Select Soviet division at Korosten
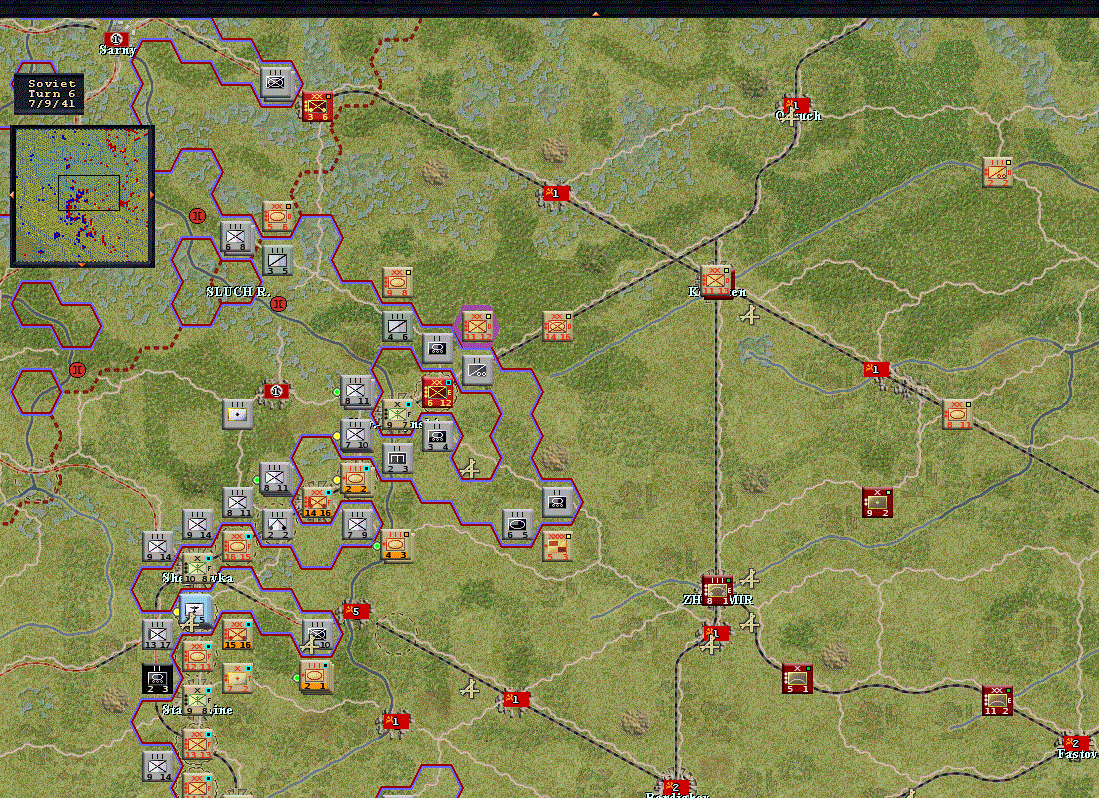1099x798 pixels. [717, 282]
